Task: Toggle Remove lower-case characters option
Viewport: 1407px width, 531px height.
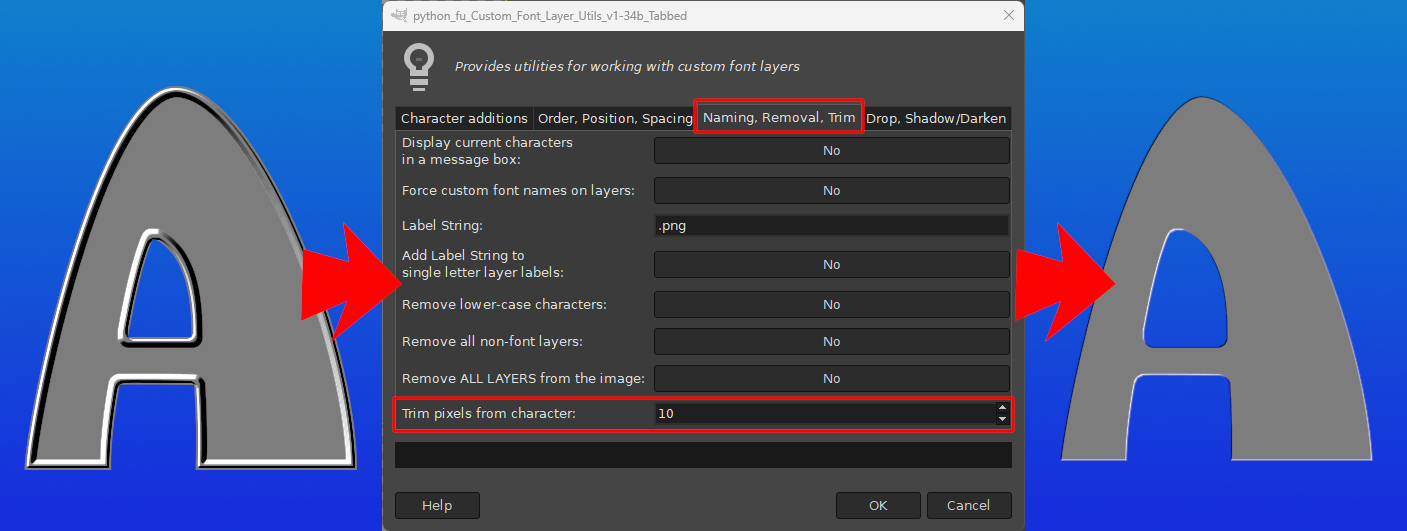Action: [x=831, y=305]
